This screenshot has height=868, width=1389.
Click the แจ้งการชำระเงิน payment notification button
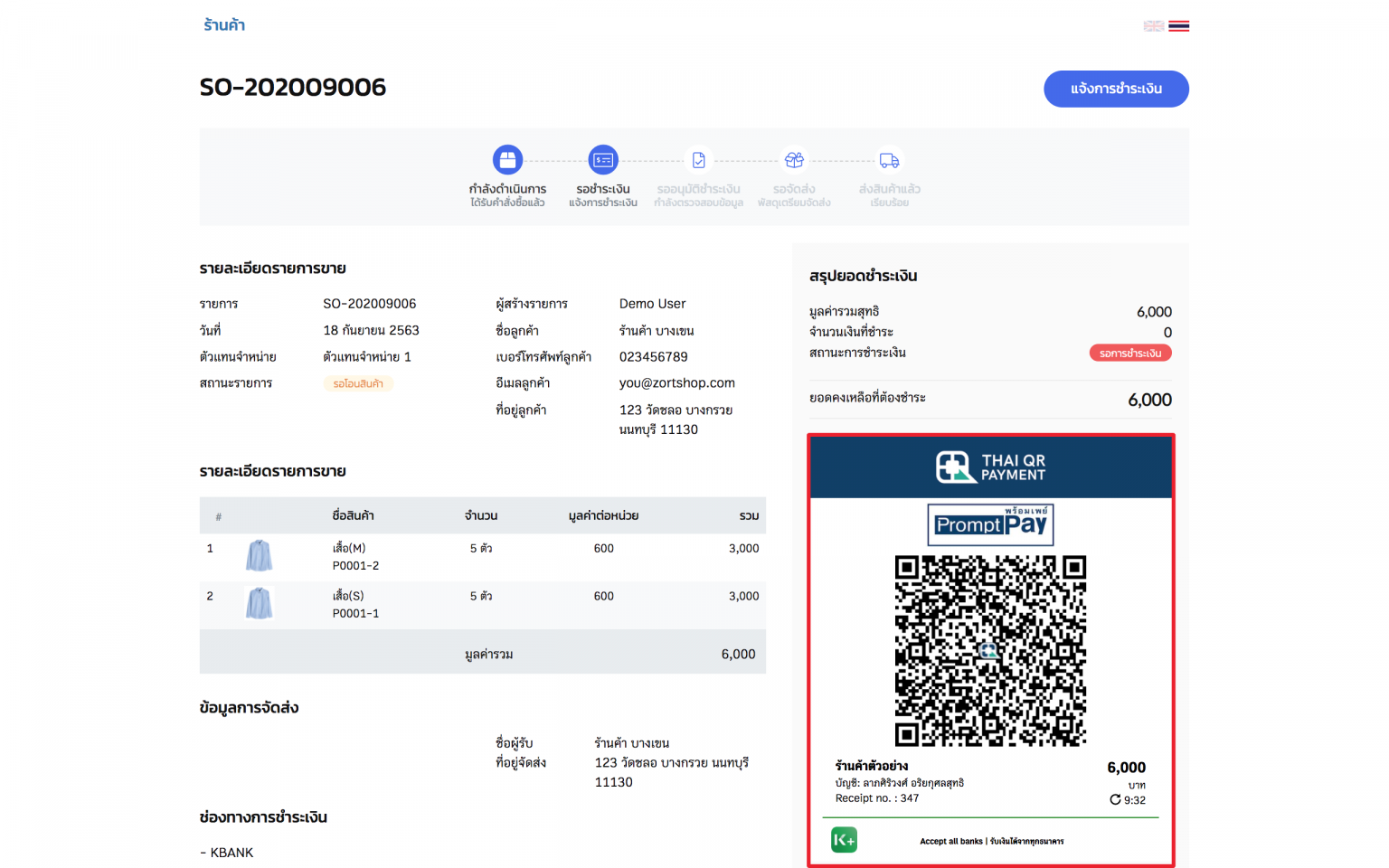coord(1116,89)
